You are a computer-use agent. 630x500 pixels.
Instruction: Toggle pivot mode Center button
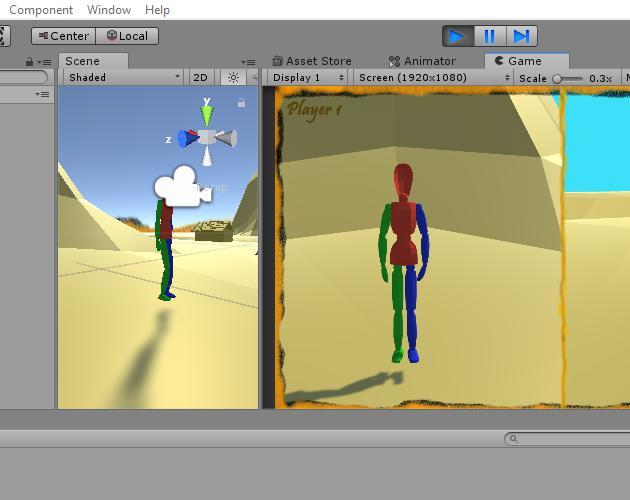[62, 36]
